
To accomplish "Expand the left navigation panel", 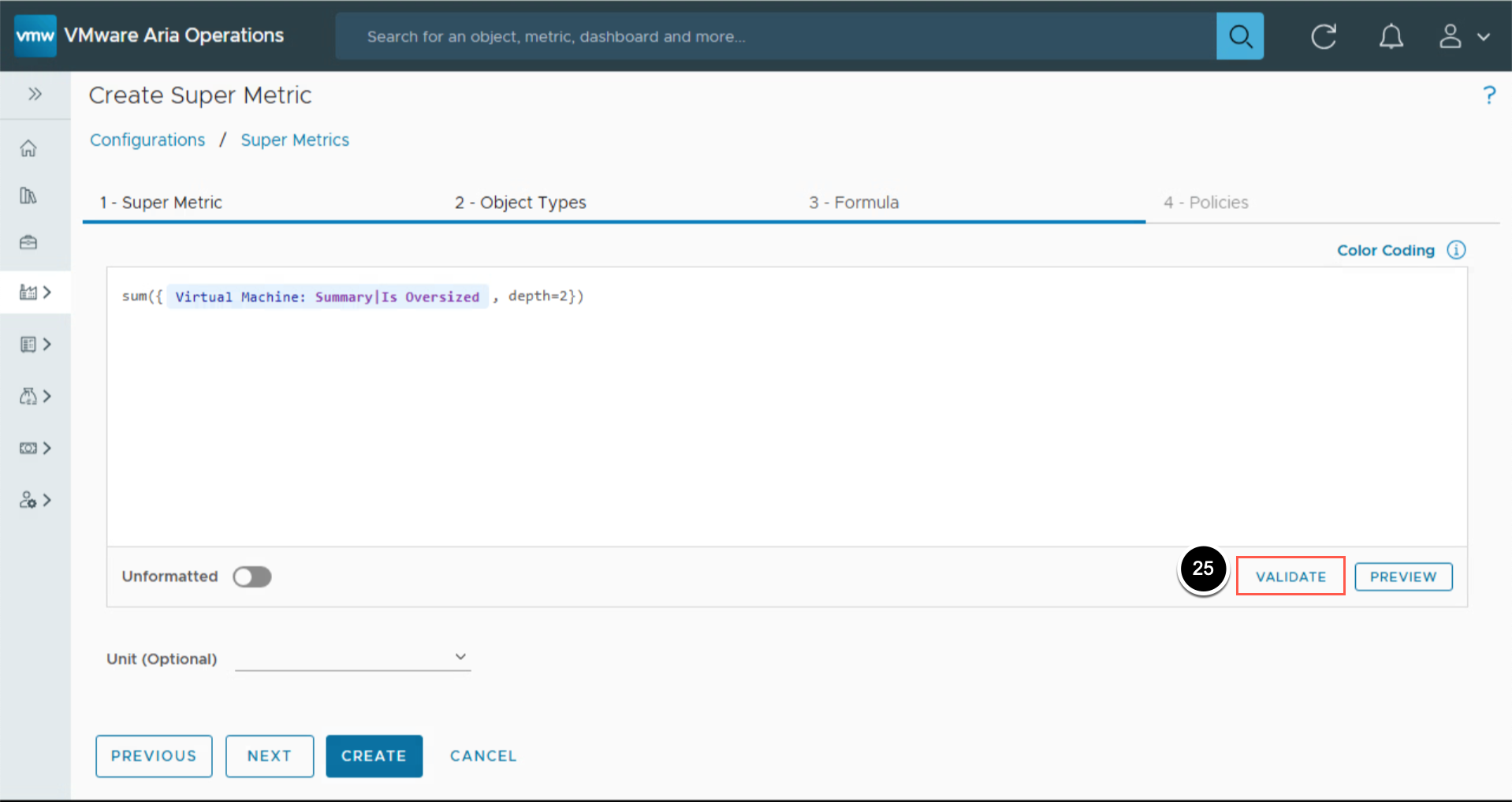I will click(x=35, y=95).
